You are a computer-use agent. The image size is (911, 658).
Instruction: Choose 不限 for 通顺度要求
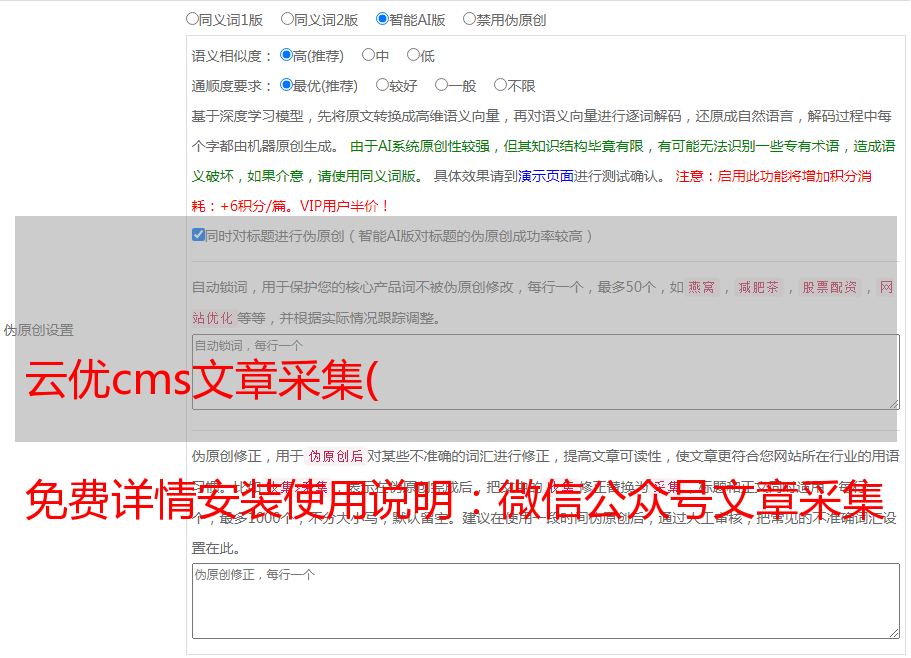500,85
